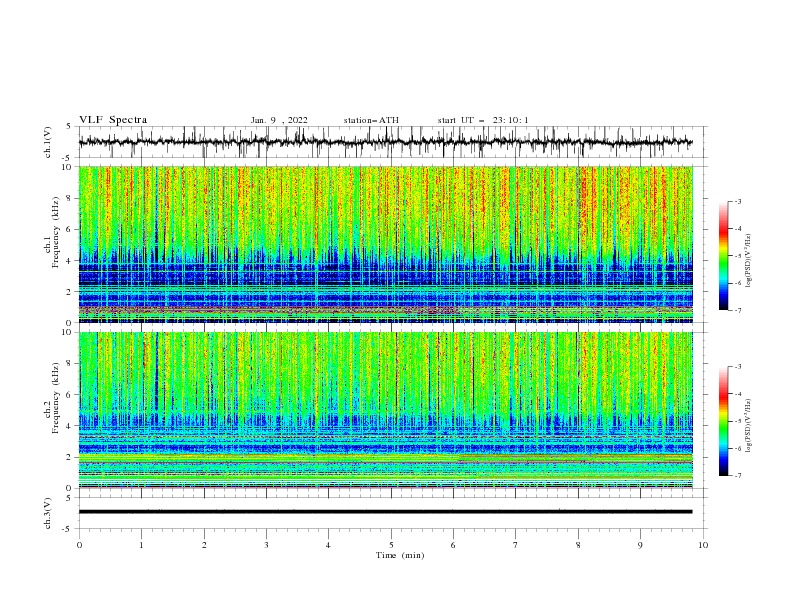
Task: Select the "start UT = 23:10:1" text
Action: tap(483, 120)
